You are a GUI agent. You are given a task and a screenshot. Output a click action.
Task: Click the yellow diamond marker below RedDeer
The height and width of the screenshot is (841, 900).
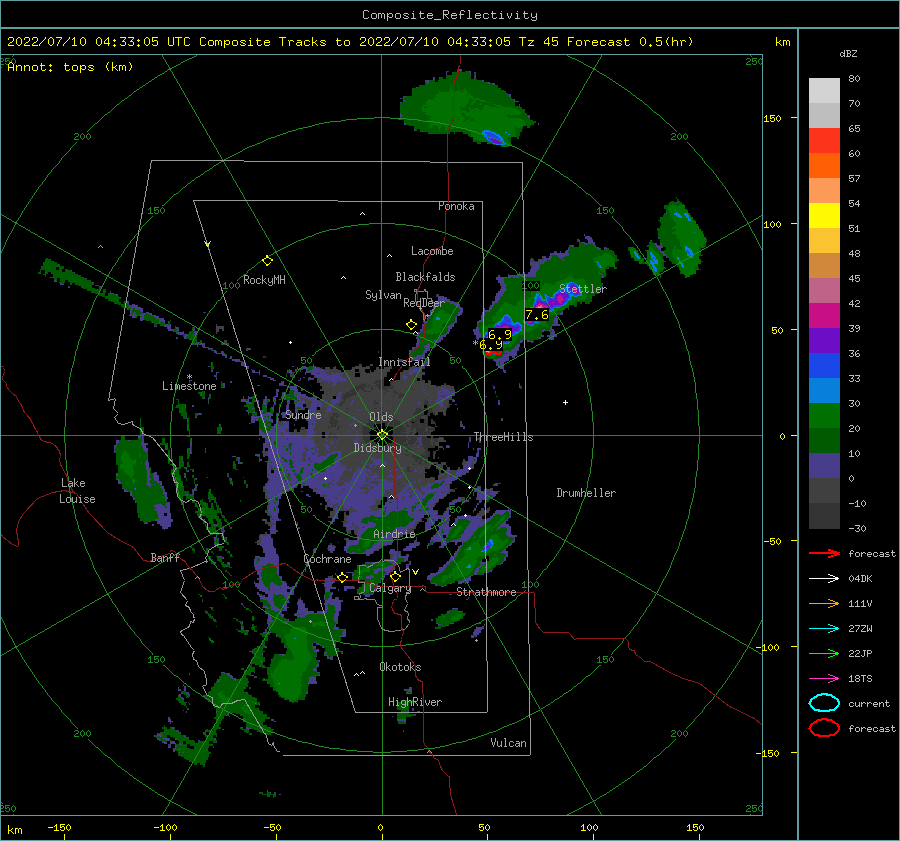[x=412, y=325]
